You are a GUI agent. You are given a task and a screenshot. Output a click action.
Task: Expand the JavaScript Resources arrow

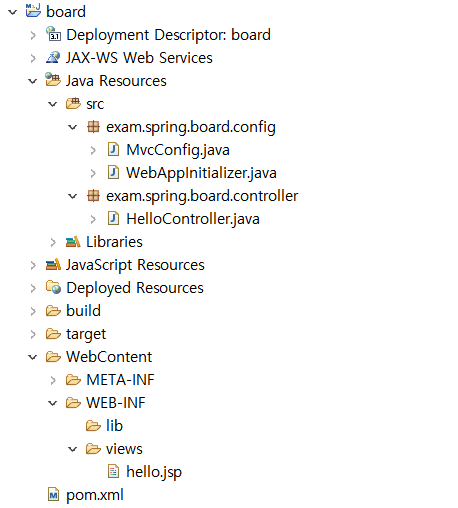coord(33,265)
